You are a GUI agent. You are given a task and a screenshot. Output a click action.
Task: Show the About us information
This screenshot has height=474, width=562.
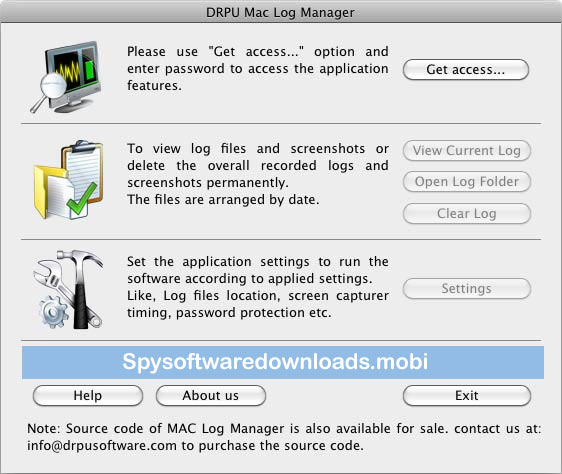click(211, 396)
